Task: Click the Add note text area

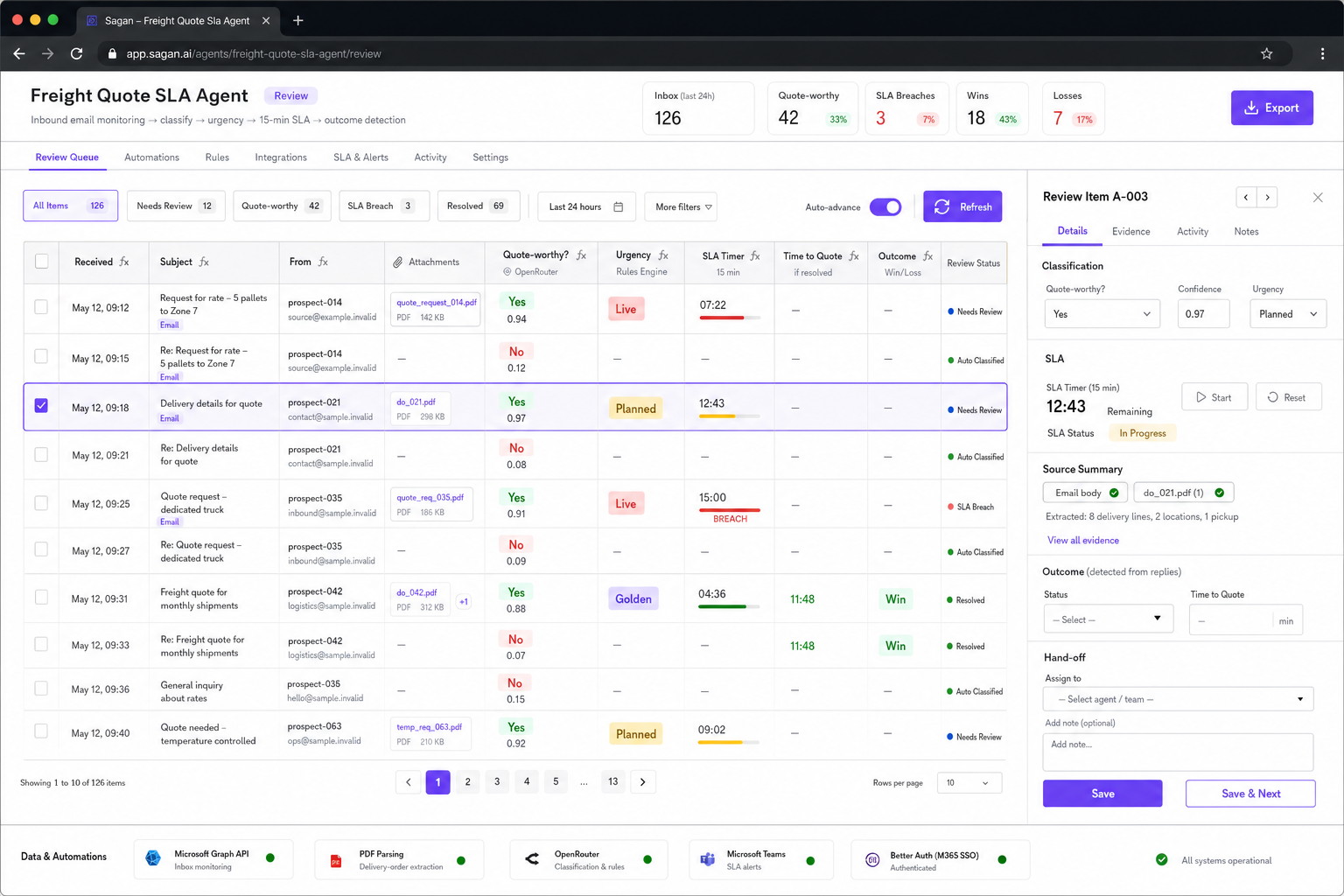Action: (1178, 752)
